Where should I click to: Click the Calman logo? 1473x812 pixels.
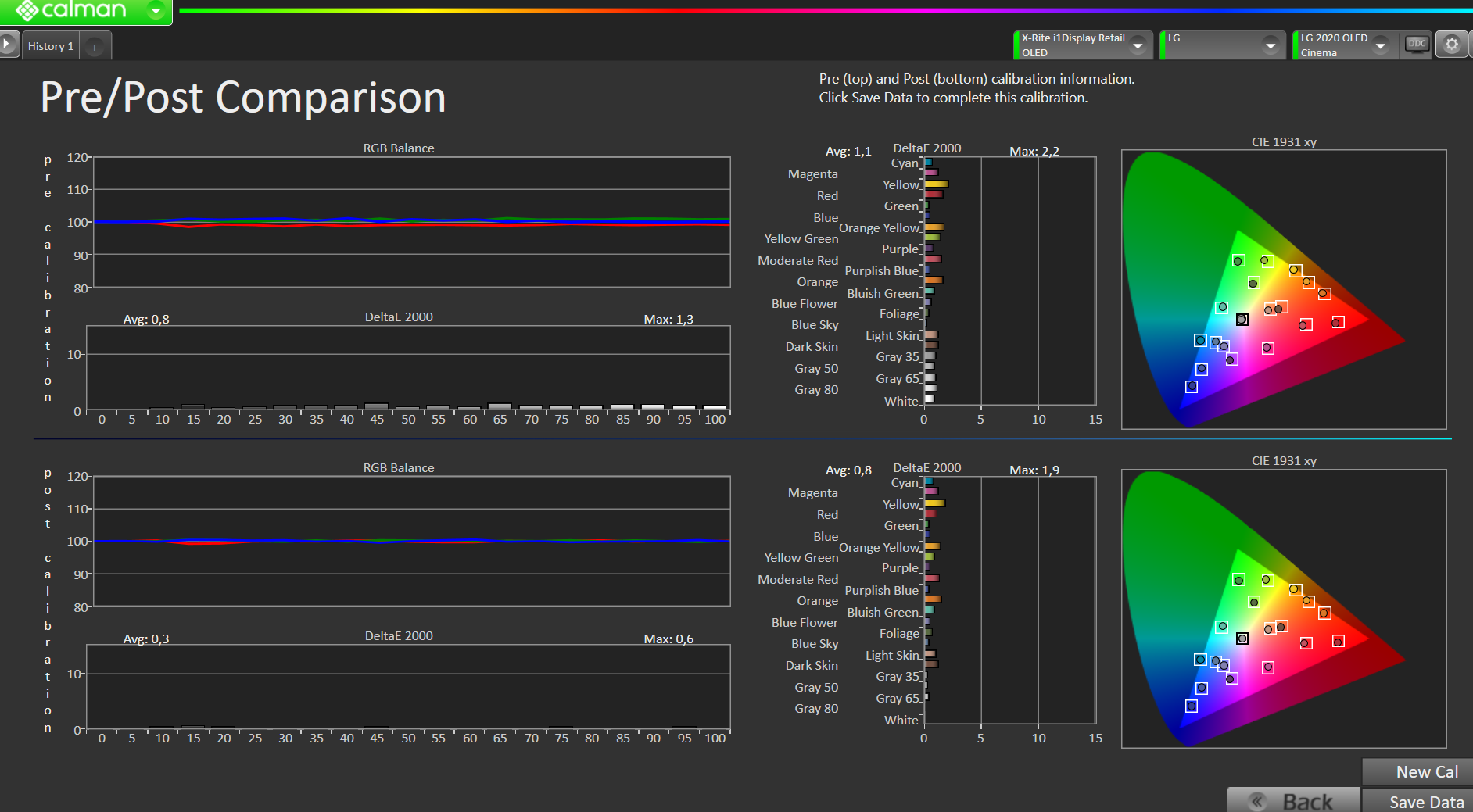click(x=70, y=10)
